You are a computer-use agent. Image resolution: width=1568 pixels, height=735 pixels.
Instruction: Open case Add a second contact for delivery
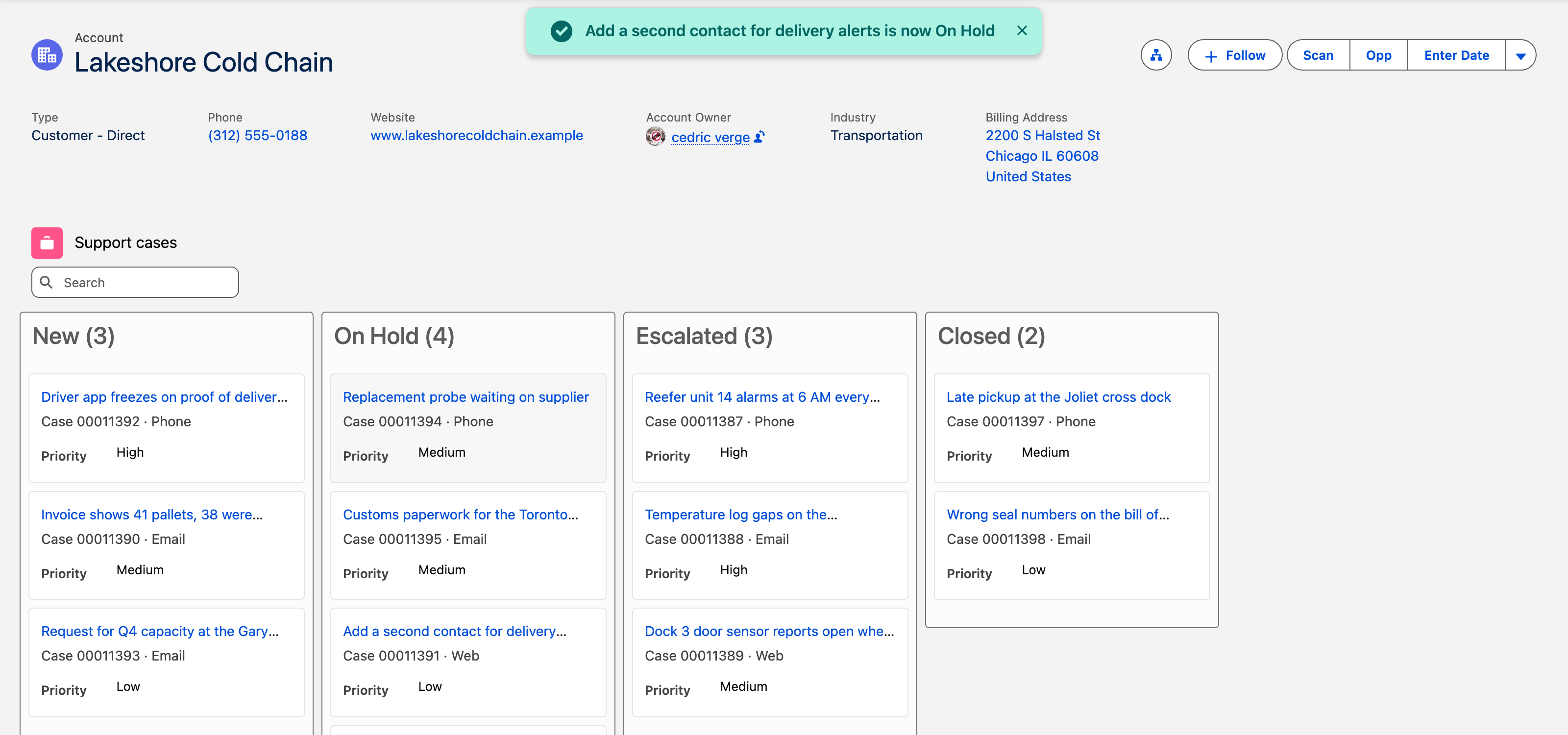click(x=454, y=631)
